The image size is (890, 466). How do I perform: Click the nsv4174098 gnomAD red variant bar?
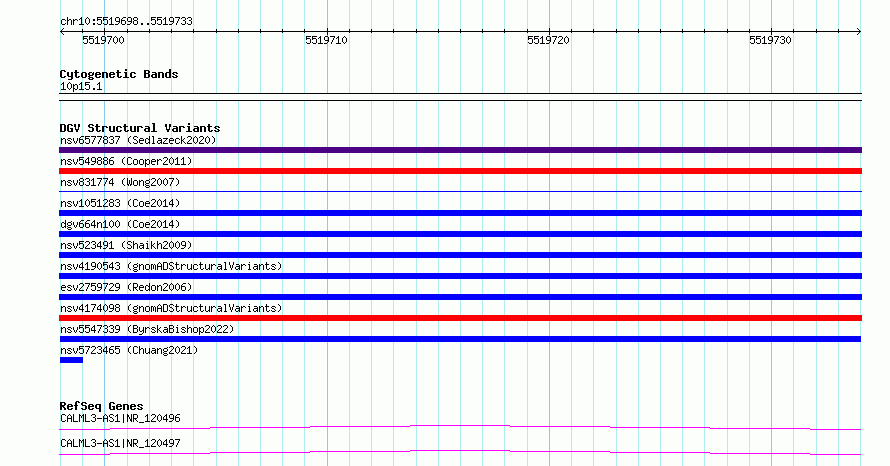click(460, 318)
